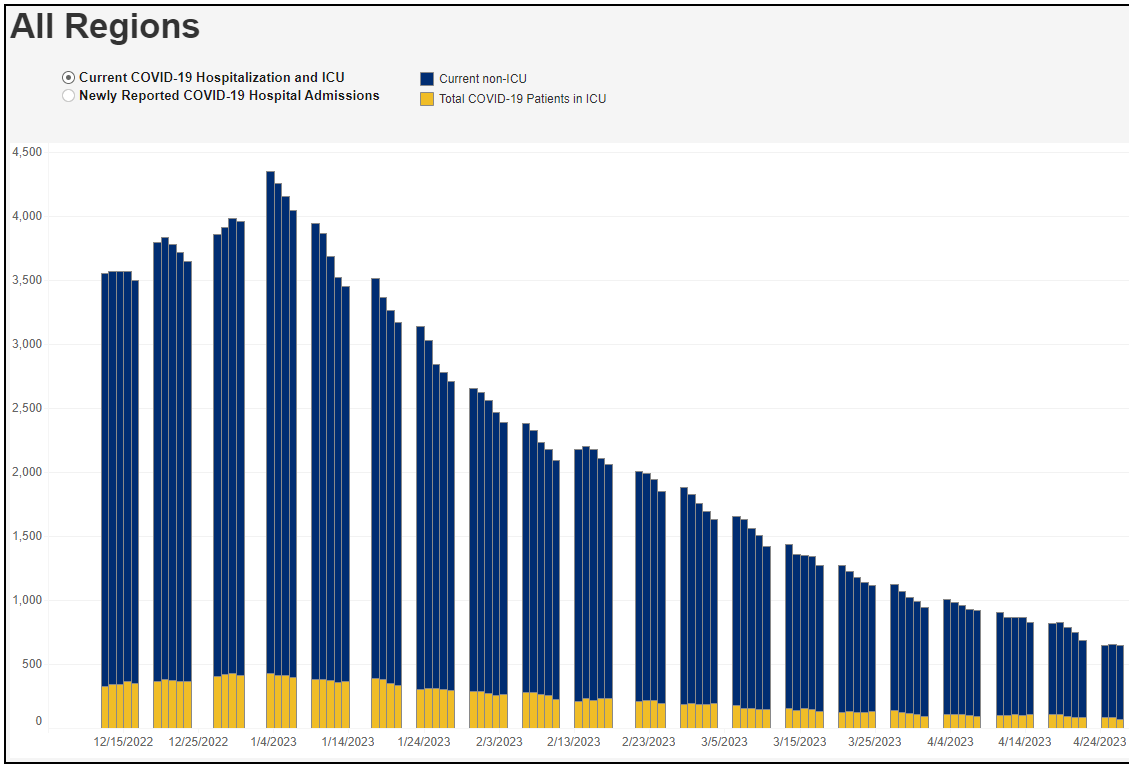Click the 4/24/2023 date axis label

point(1100,742)
